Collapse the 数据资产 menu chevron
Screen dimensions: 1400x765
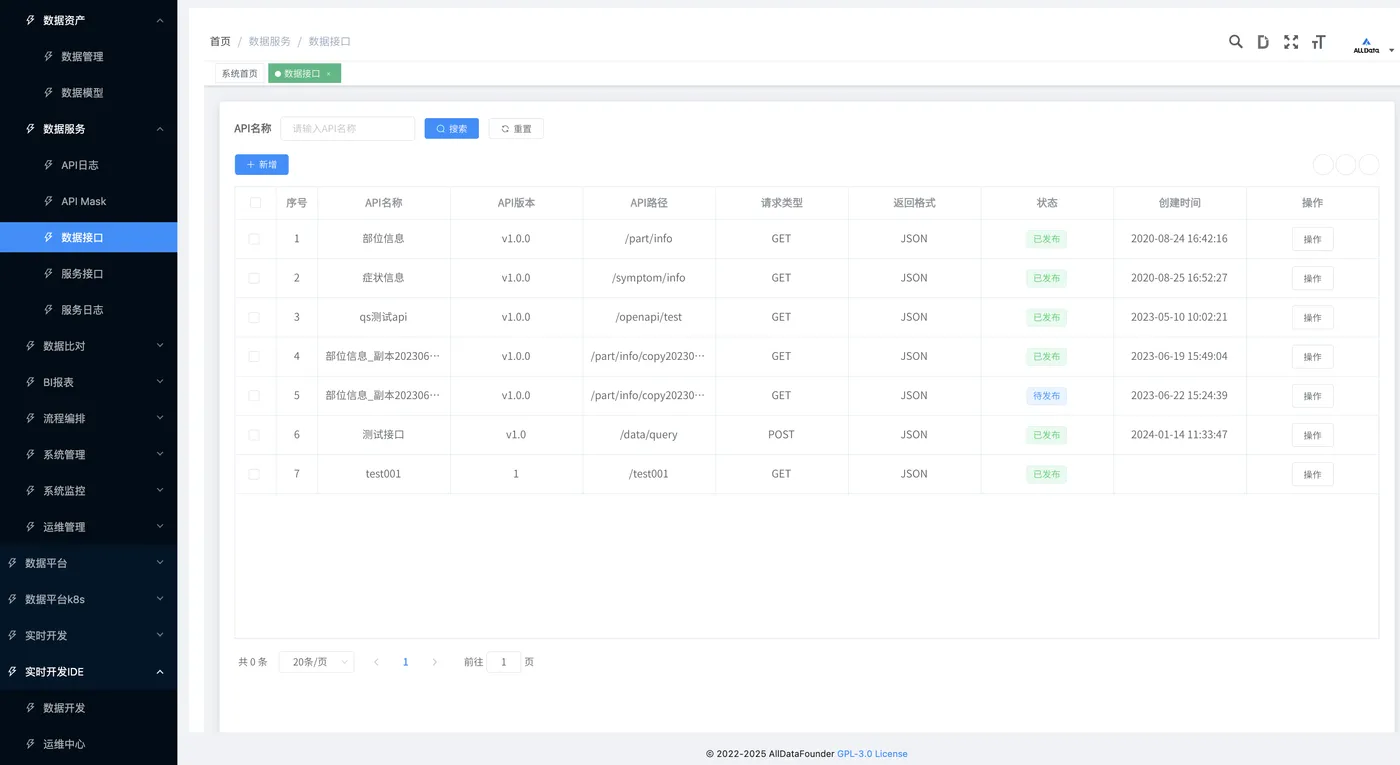(x=160, y=20)
